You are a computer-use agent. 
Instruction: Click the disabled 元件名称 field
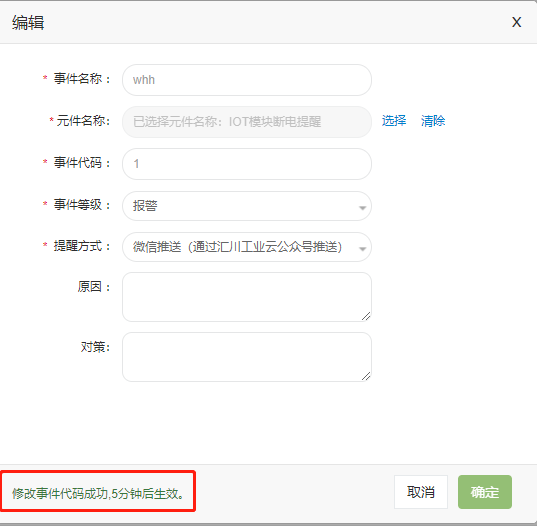coord(247,122)
